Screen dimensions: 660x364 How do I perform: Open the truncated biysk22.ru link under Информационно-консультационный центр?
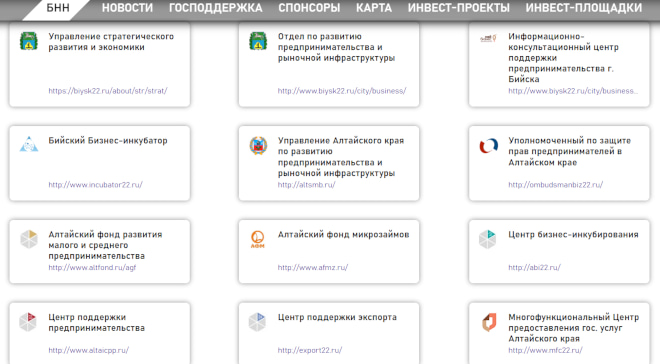pos(573,90)
